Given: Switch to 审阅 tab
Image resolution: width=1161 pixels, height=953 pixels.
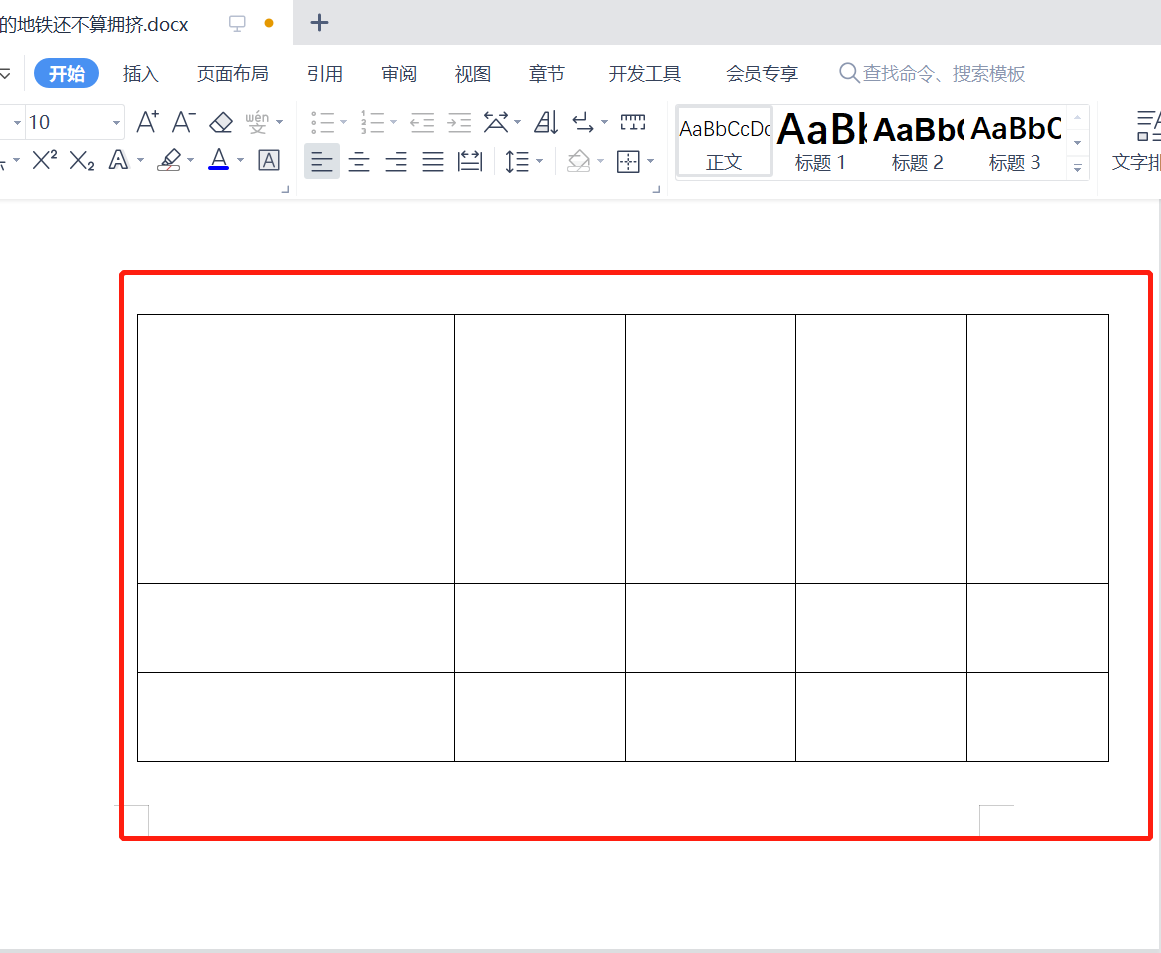Looking at the screenshot, I should pos(399,73).
